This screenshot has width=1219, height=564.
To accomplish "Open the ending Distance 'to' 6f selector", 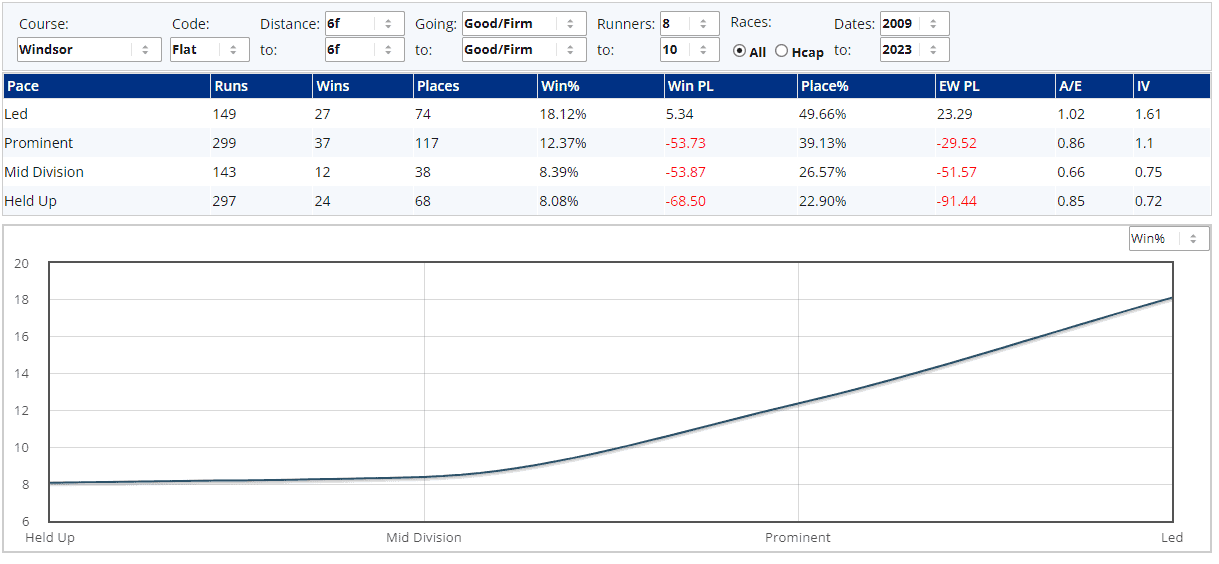I will click(364, 49).
